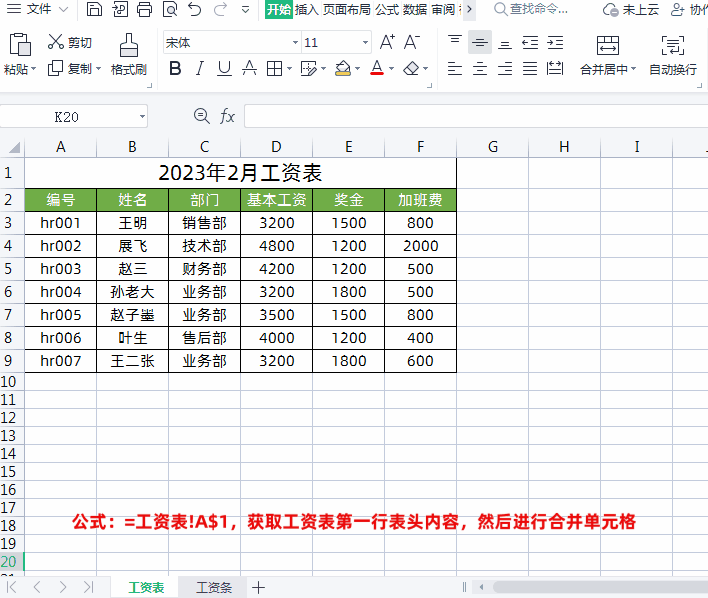708x598 pixels.
Task: Toggle Bold formatting
Action: point(175,69)
